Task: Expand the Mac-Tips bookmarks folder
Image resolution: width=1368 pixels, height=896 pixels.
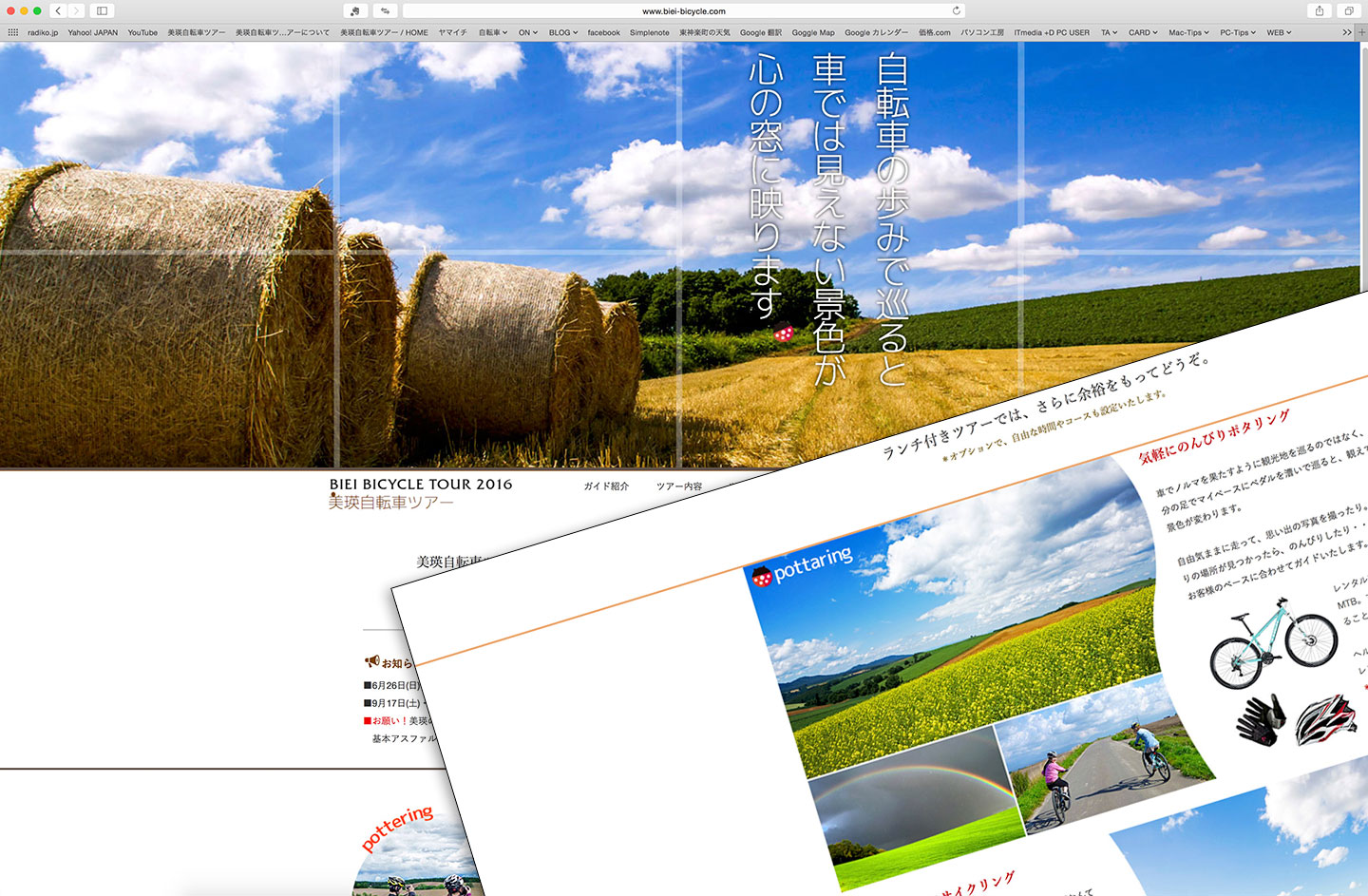Action: point(1188,32)
